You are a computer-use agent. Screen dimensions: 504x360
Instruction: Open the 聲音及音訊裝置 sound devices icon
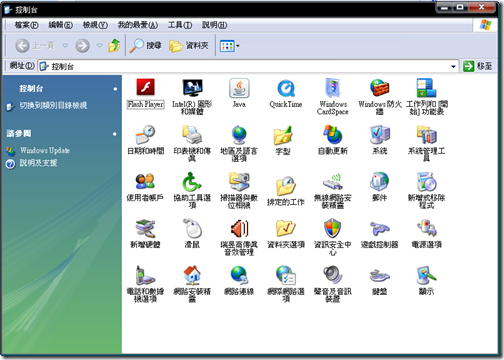[333, 275]
